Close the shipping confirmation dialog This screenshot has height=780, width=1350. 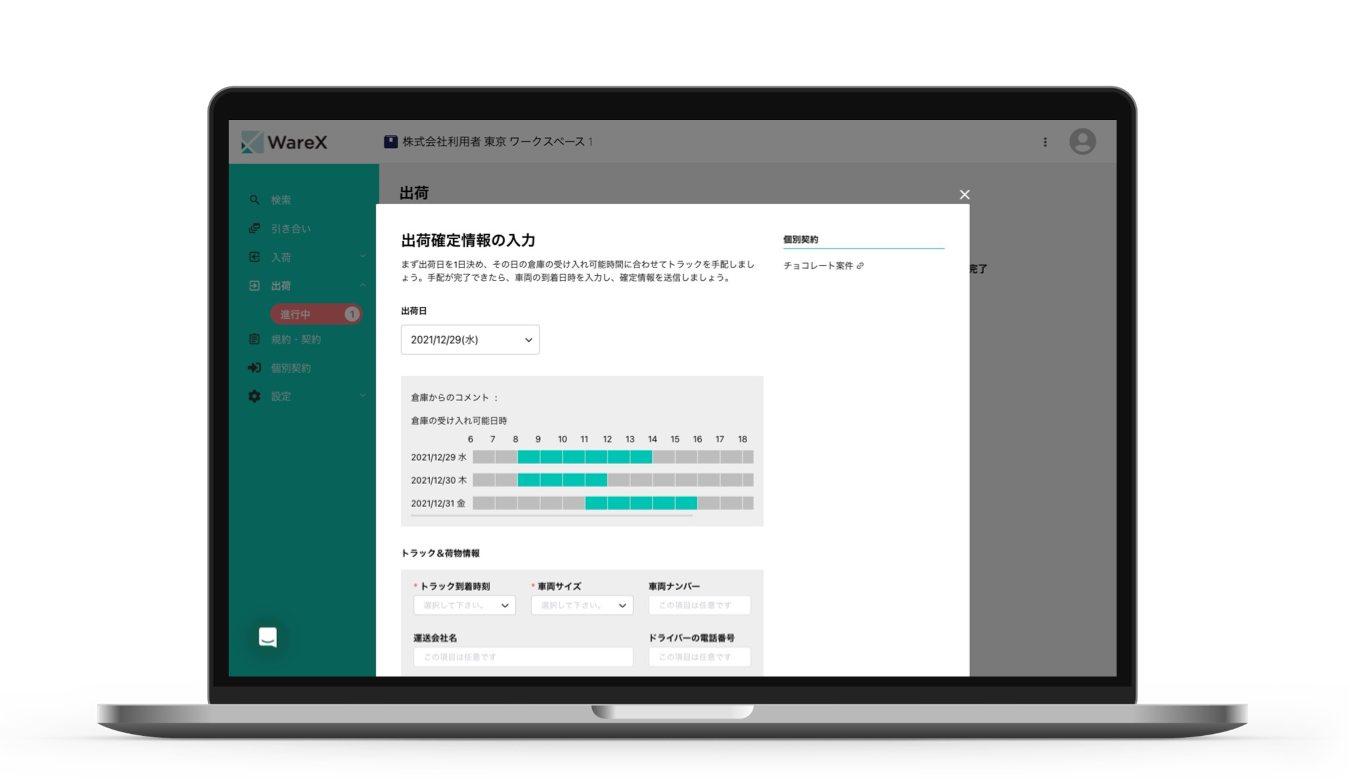pyautogui.click(x=964, y=195)
